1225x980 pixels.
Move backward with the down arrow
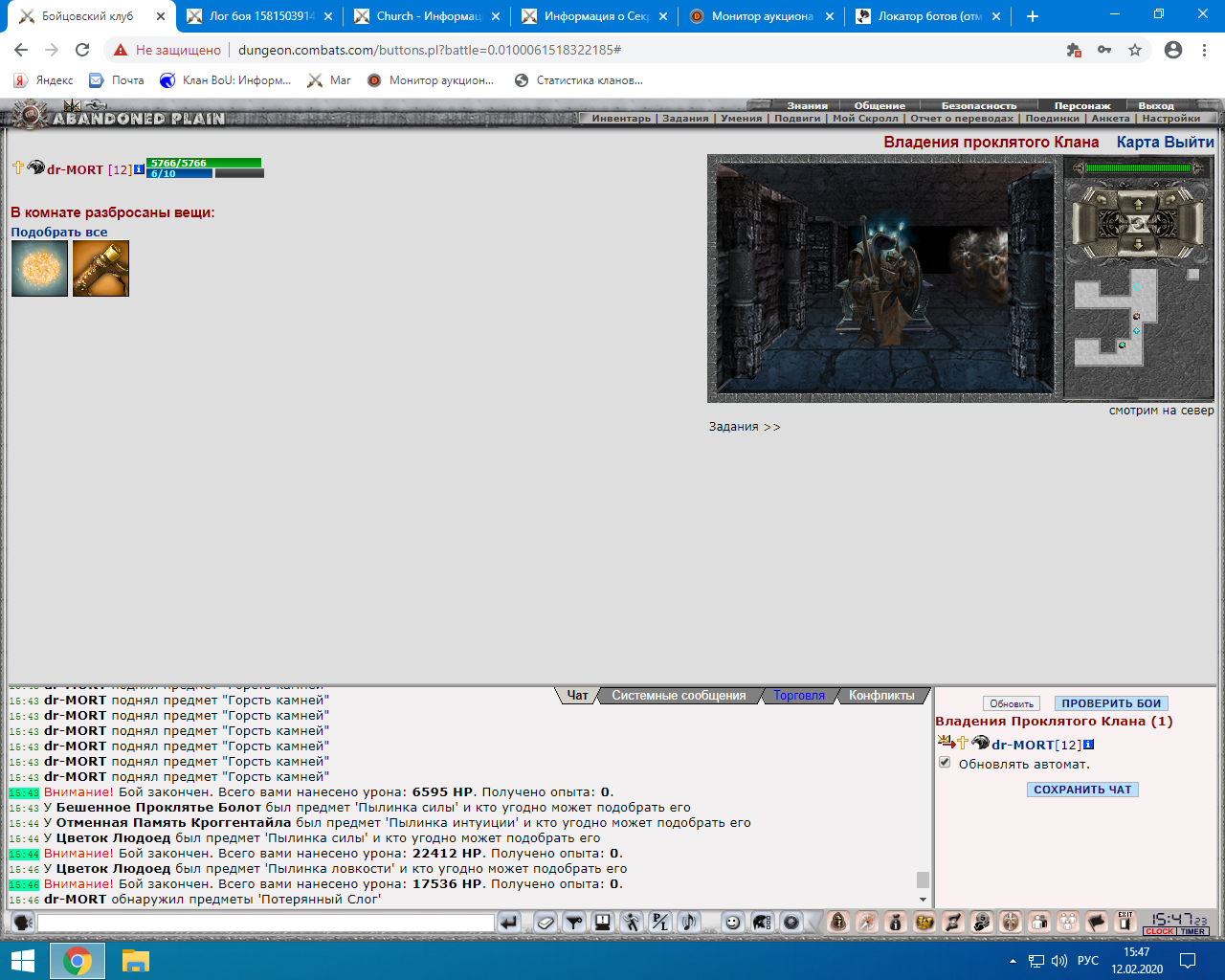tap(1138, 243)
